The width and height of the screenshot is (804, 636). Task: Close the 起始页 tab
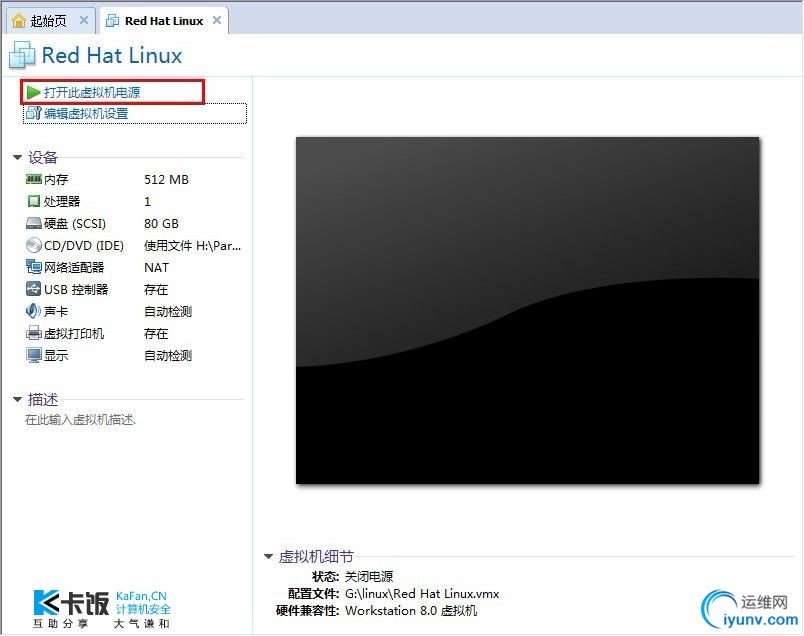coord(84,21)
